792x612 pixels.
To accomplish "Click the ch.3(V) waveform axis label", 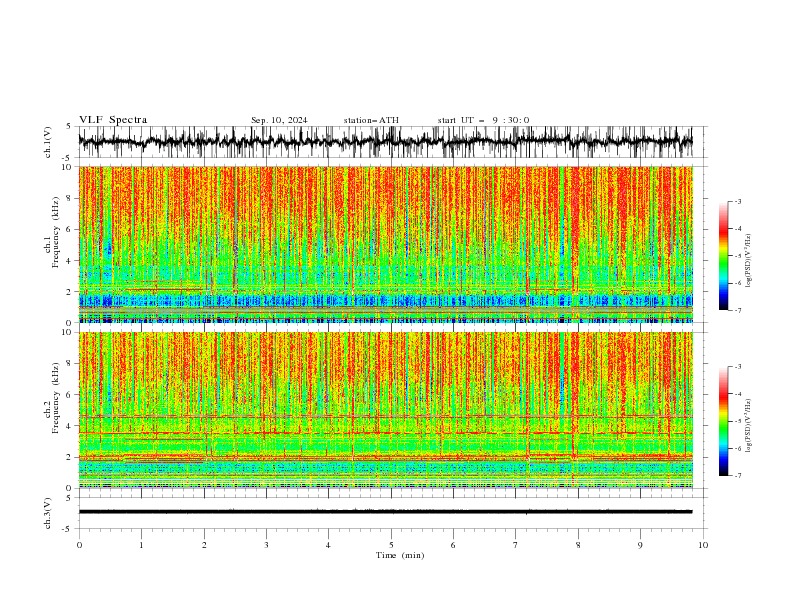I will [x=48, y=513].
